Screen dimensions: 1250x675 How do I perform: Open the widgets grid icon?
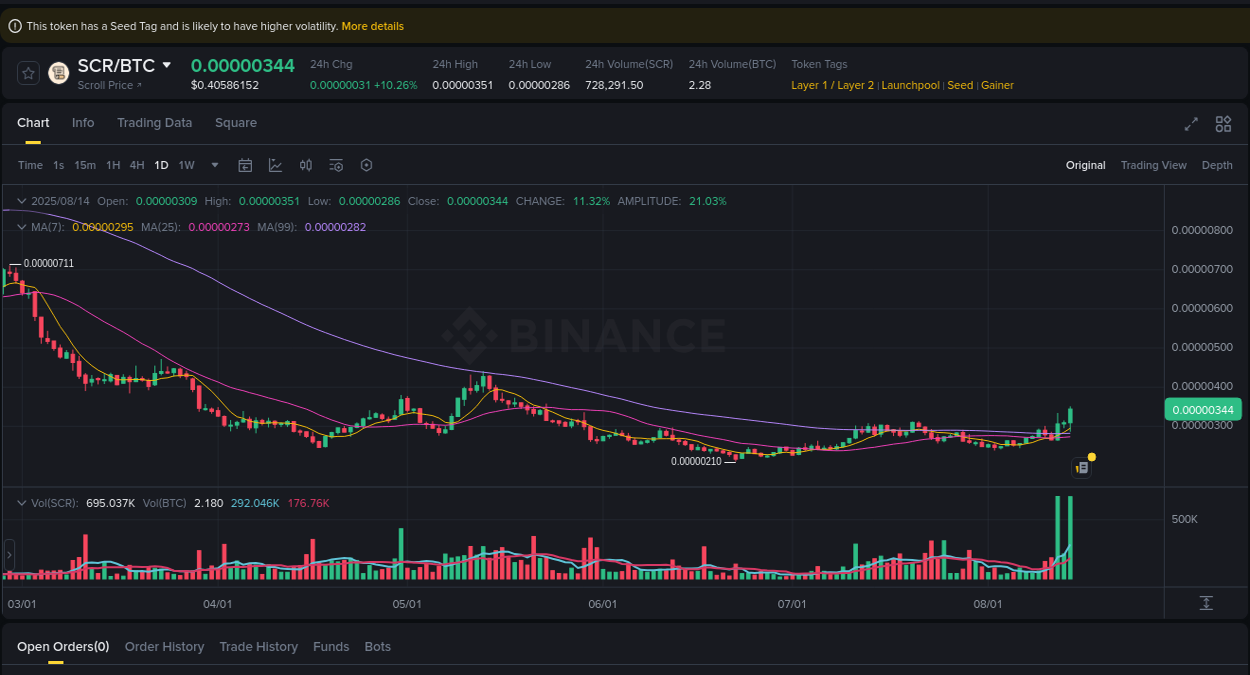point(1223,124)
